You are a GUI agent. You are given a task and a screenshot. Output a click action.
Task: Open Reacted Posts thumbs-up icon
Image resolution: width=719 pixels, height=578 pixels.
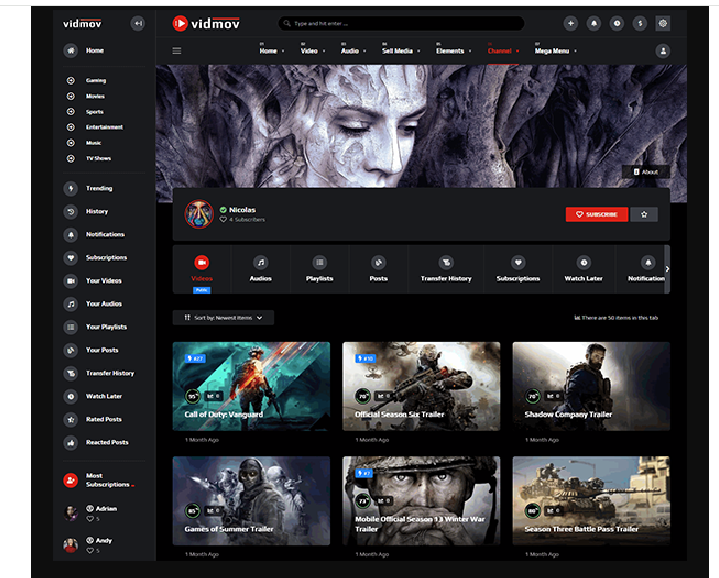tap(71, 443)
